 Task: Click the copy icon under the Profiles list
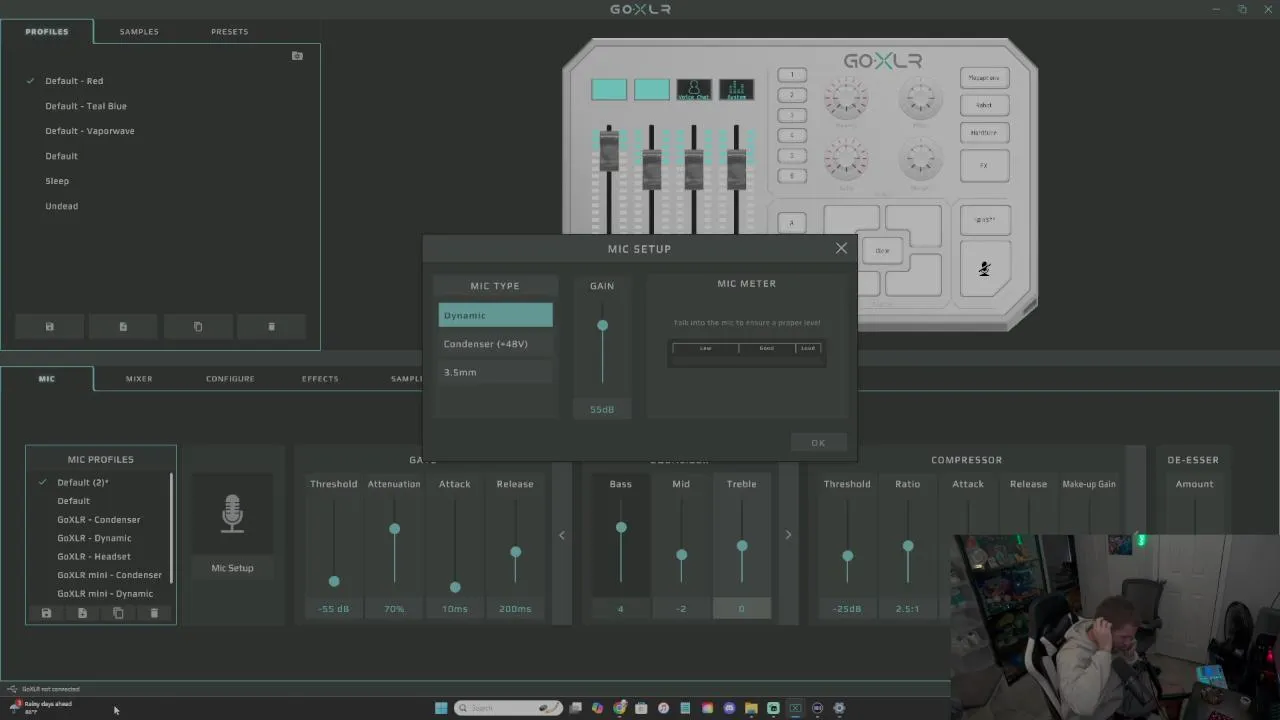point(197,327)
